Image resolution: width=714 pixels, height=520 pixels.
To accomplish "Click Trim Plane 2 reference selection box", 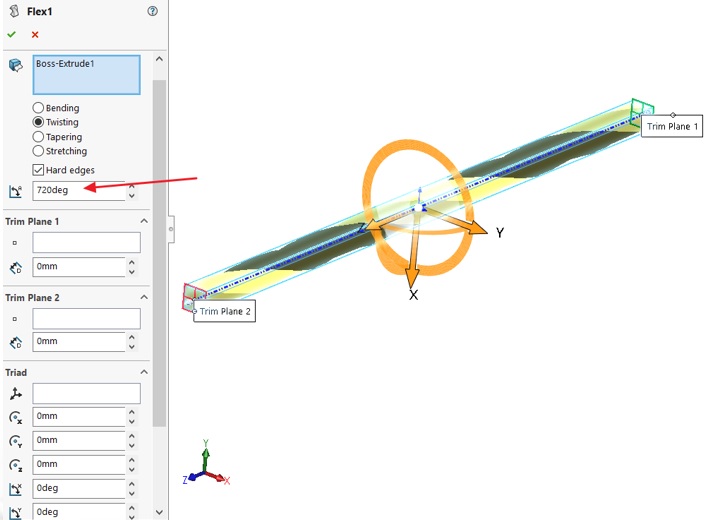I will pos(87,319).
